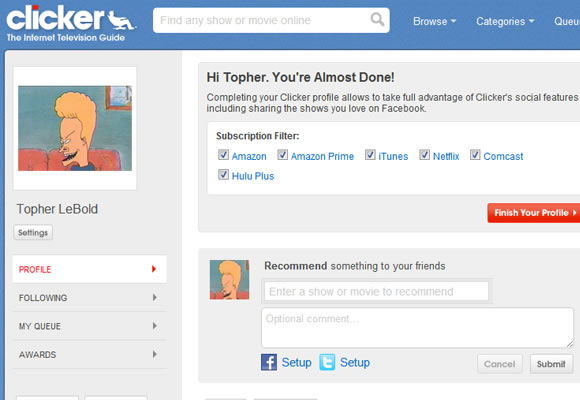The width and height of the screenshot is (580, 400).
Task: Click the search magnifier icon
Action: (377, 19)
